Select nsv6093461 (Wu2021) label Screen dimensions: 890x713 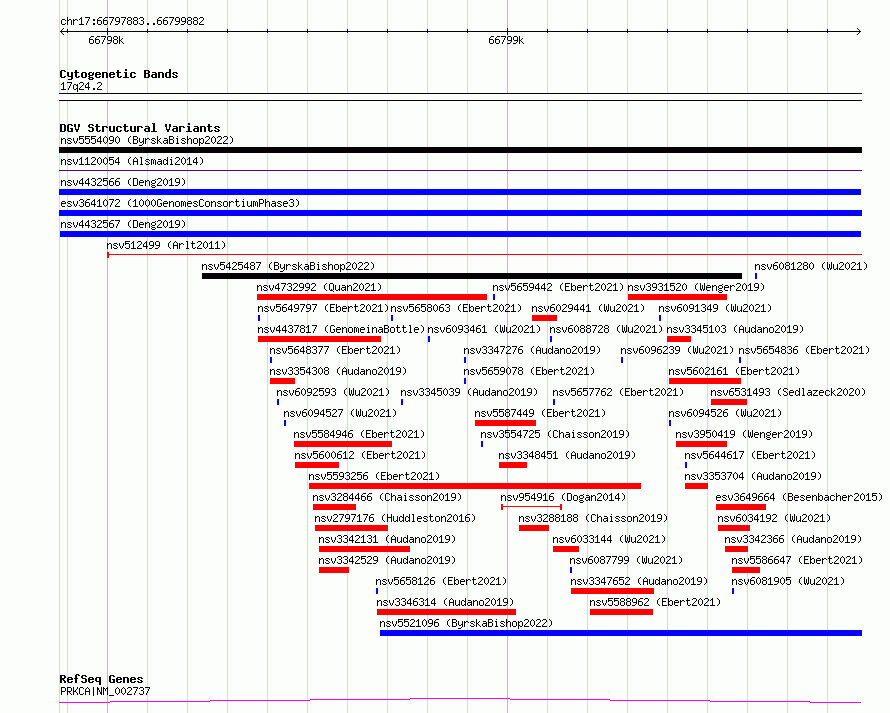(484, 329)
